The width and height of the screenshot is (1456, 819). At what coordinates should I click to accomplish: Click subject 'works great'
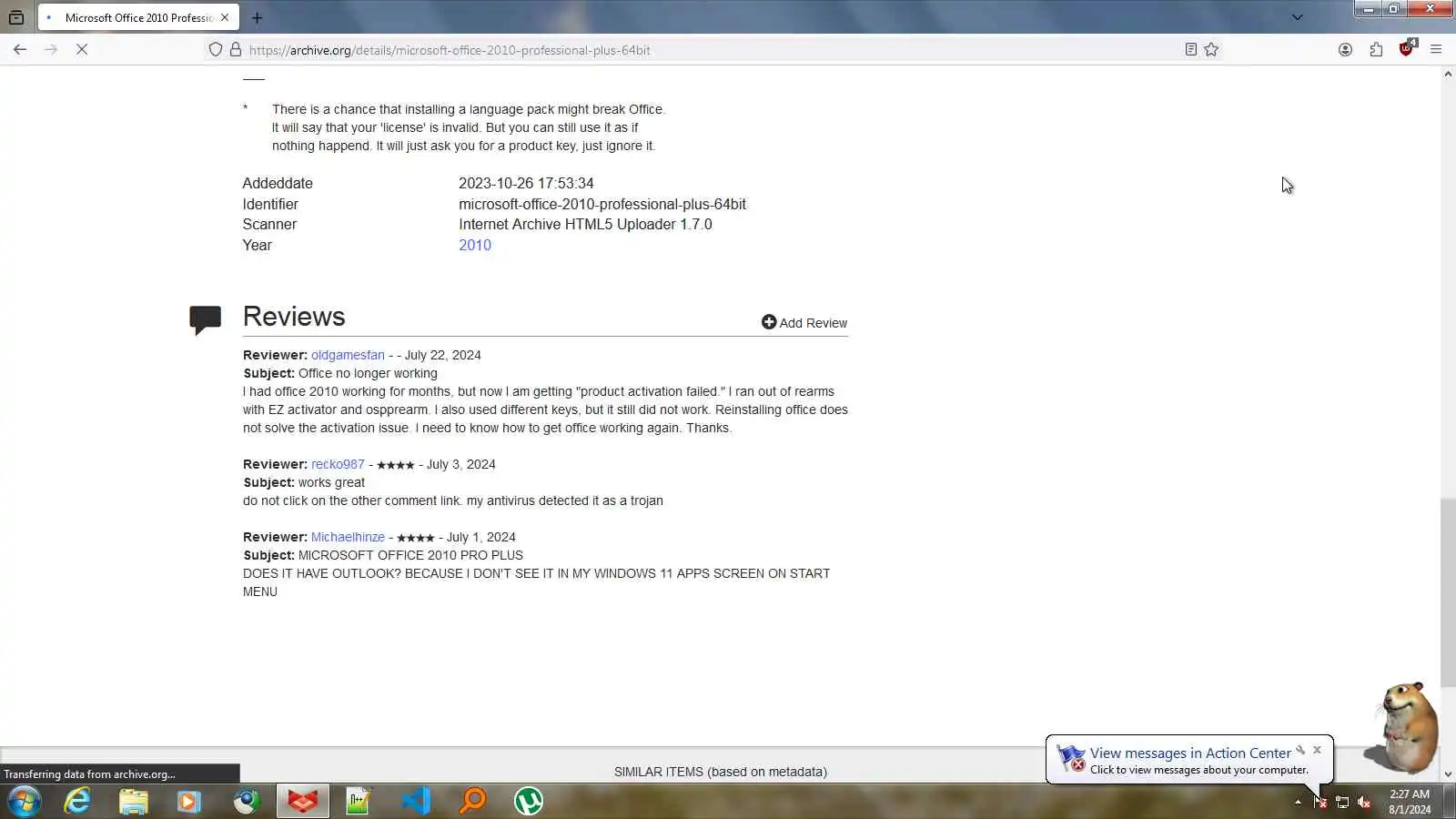point(331,482)
